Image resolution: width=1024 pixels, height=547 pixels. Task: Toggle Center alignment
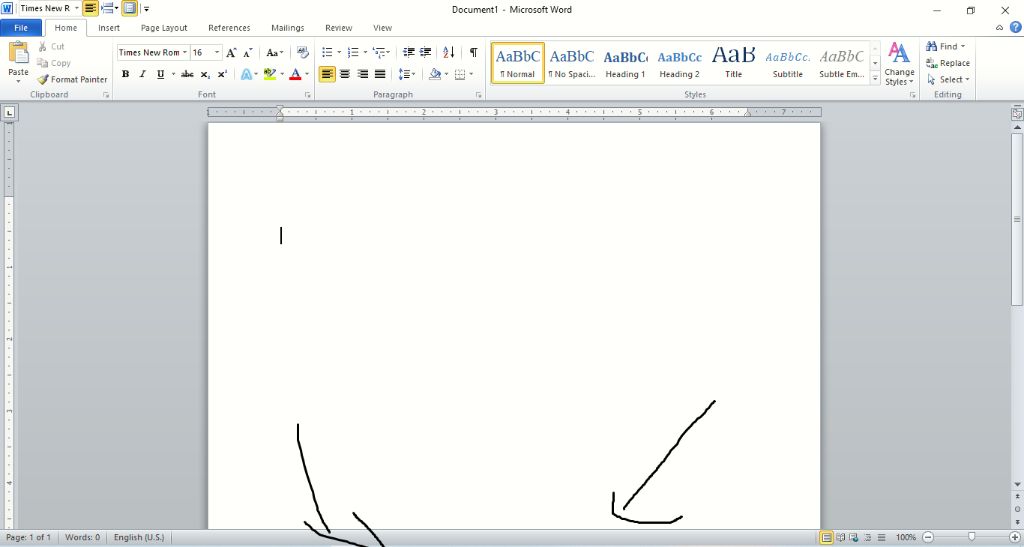345,74
